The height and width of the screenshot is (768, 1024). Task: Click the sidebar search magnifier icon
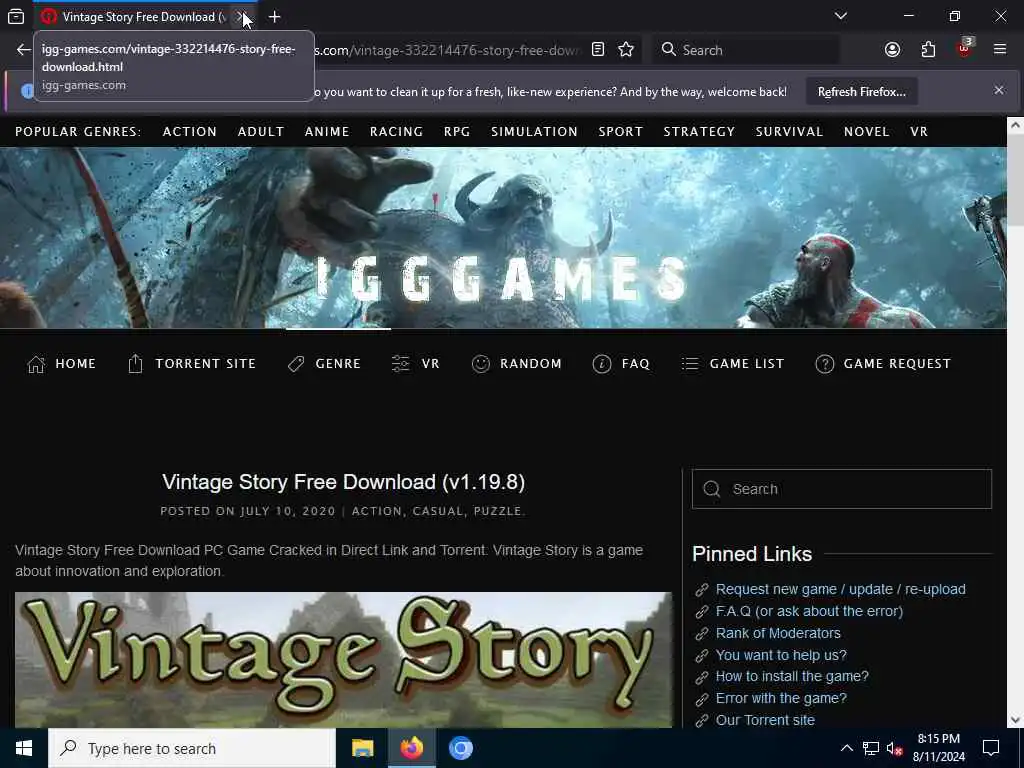coord(711,488)
